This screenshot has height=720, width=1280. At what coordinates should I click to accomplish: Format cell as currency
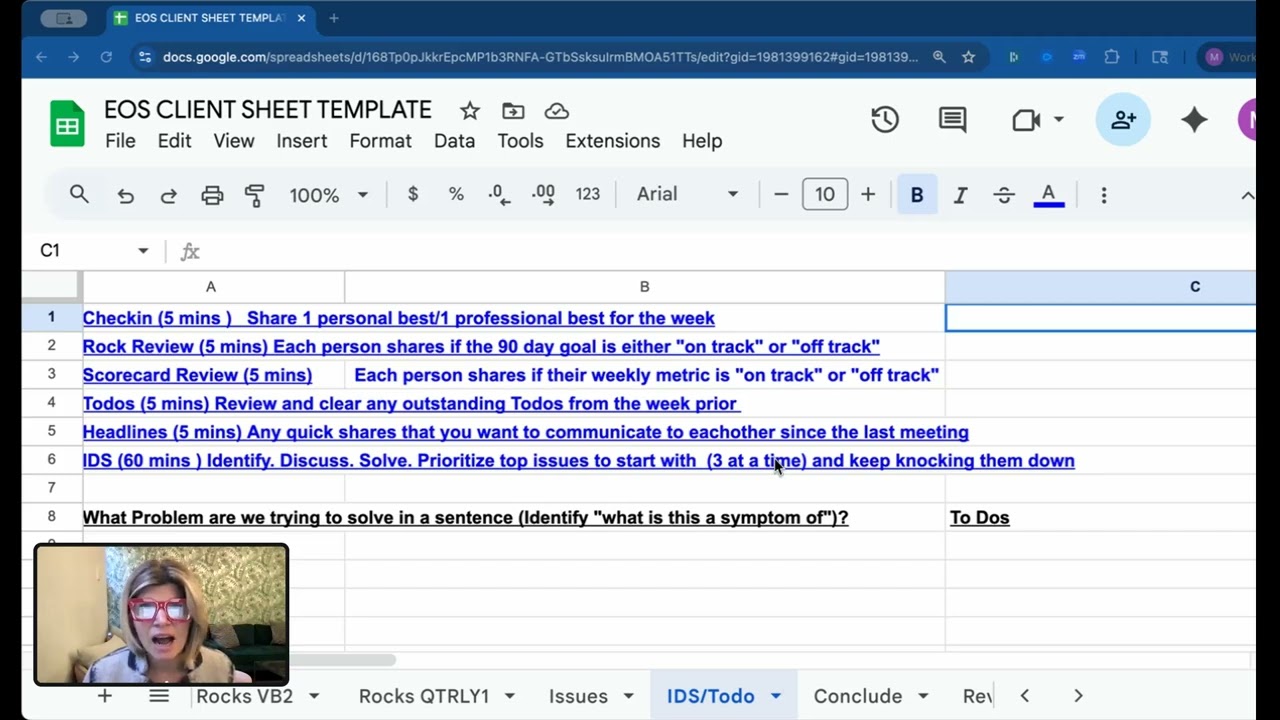[x=413, y=195]
